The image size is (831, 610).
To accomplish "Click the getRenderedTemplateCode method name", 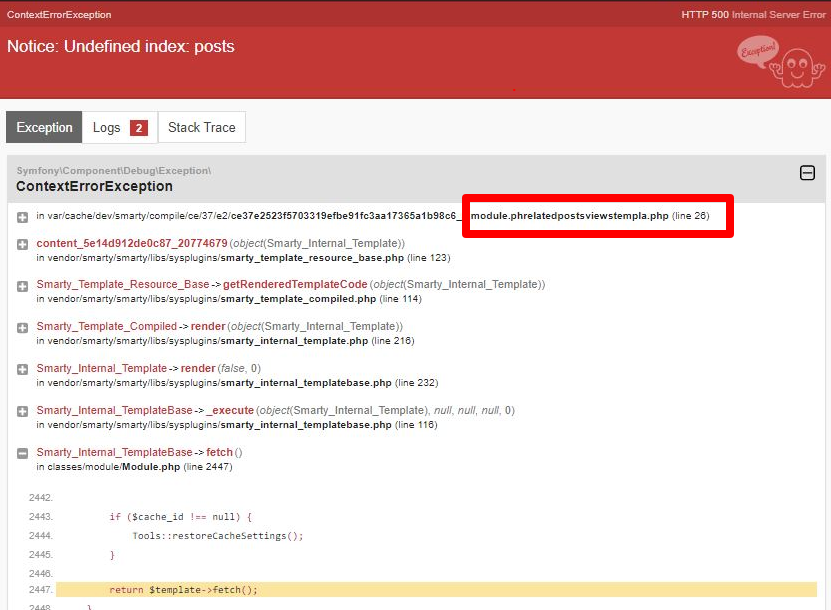I will [x=295, y=285].
